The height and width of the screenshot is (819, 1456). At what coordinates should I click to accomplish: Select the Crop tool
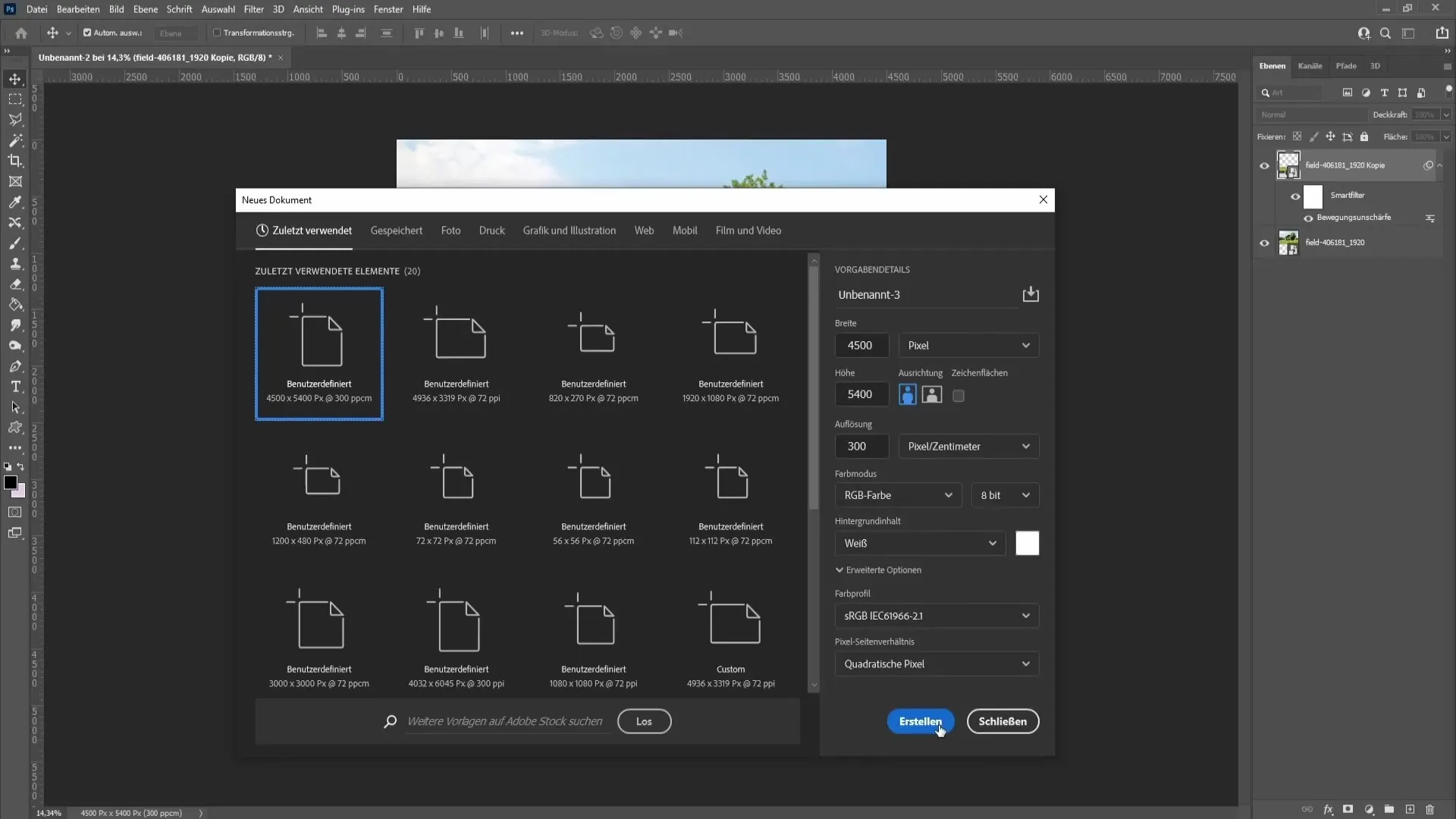[15, 161]
